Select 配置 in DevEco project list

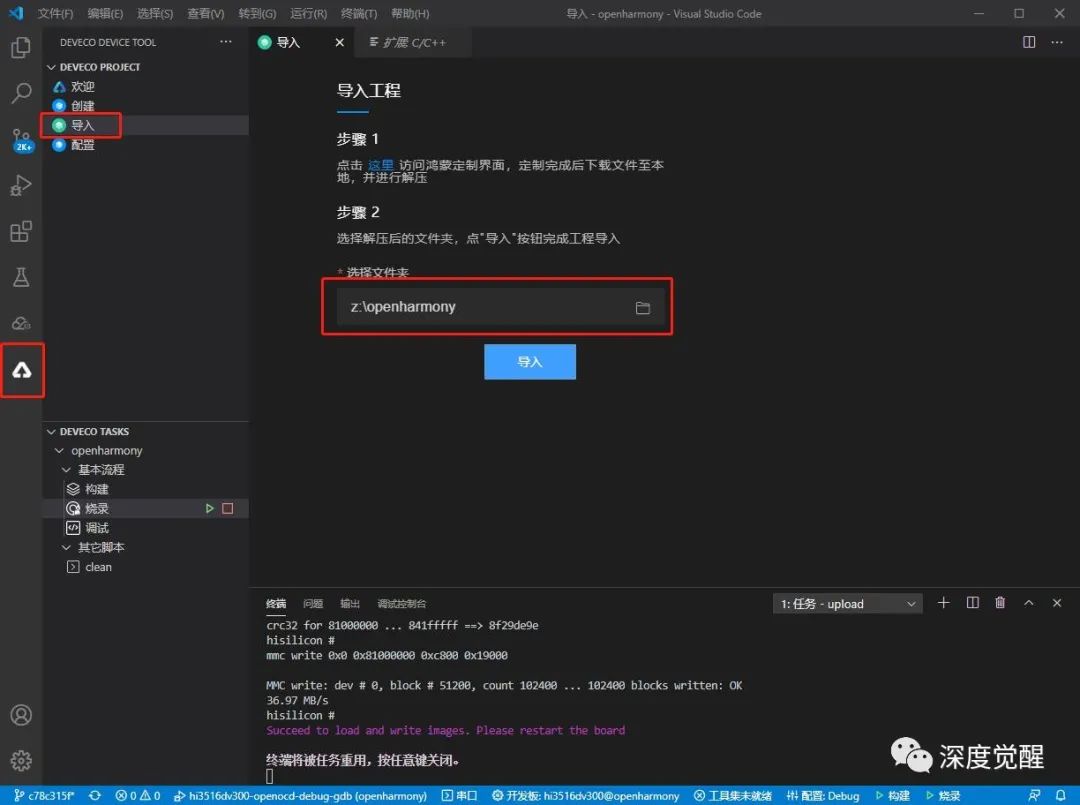pos(83,145)
